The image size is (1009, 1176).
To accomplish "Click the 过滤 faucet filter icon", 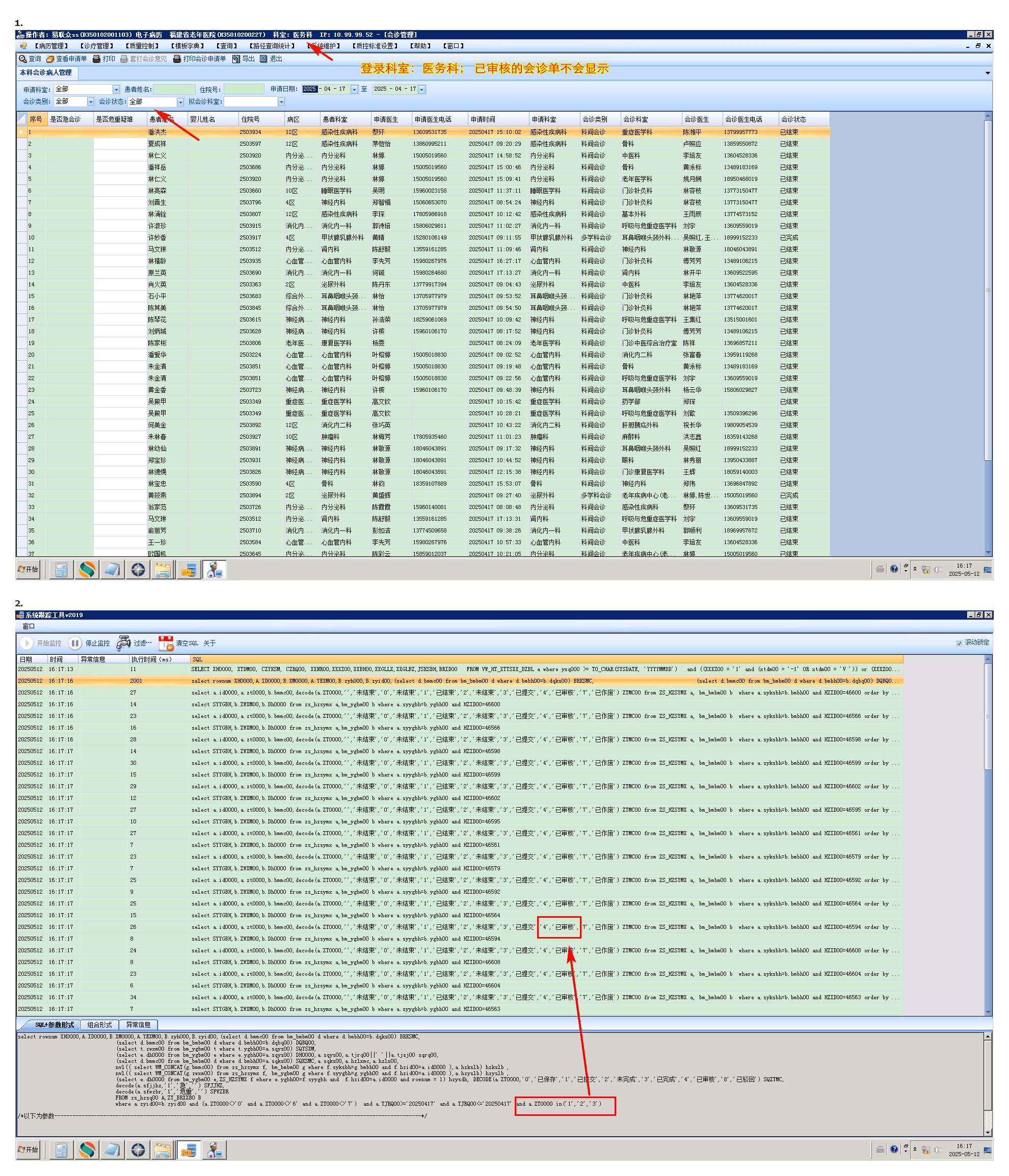I will [123, 643].
